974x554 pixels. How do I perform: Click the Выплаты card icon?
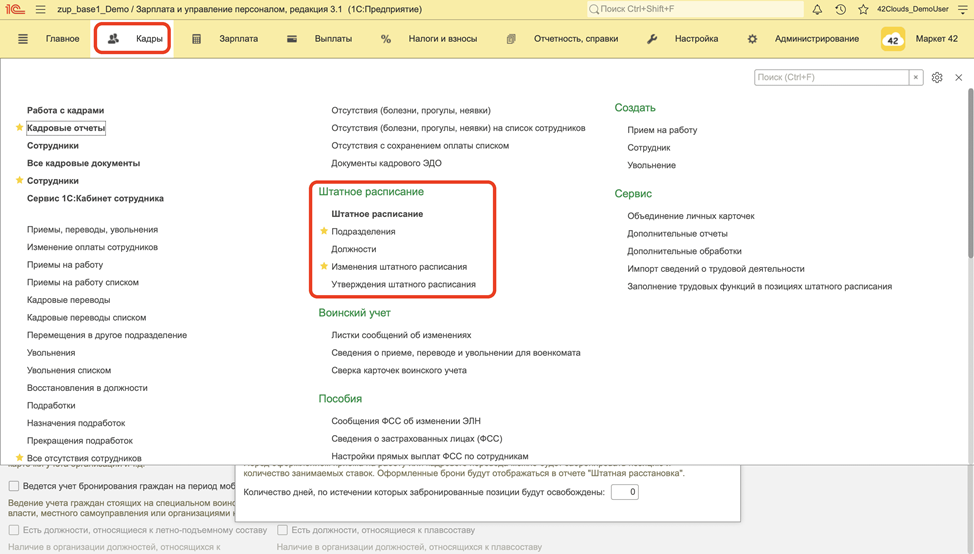(x=291, y=39)
